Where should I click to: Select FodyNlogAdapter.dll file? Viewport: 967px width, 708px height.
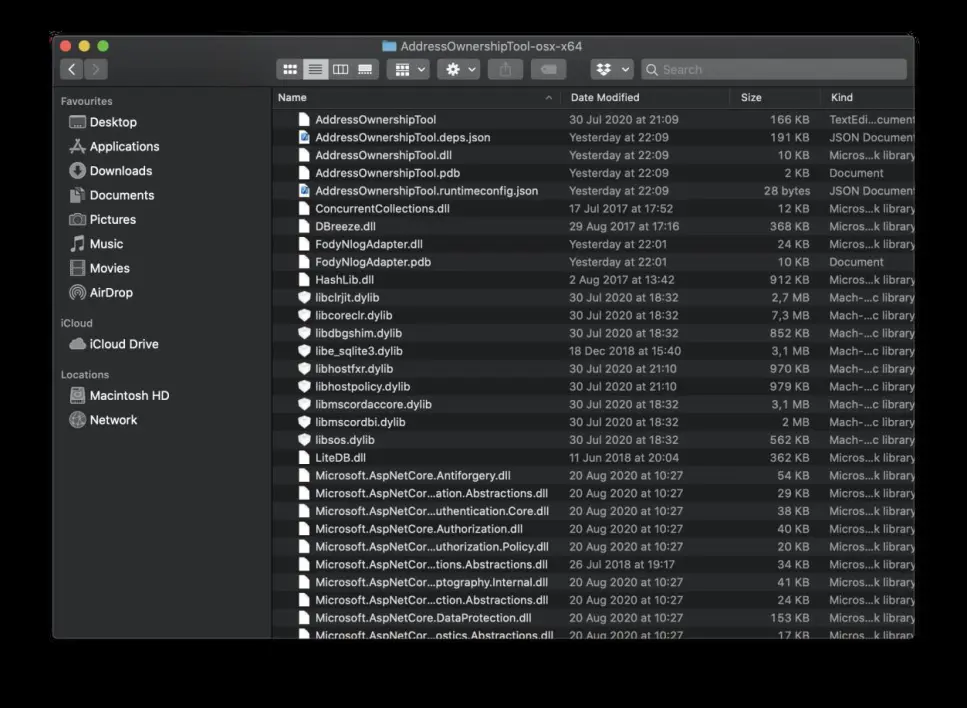(x=369, y=244)
